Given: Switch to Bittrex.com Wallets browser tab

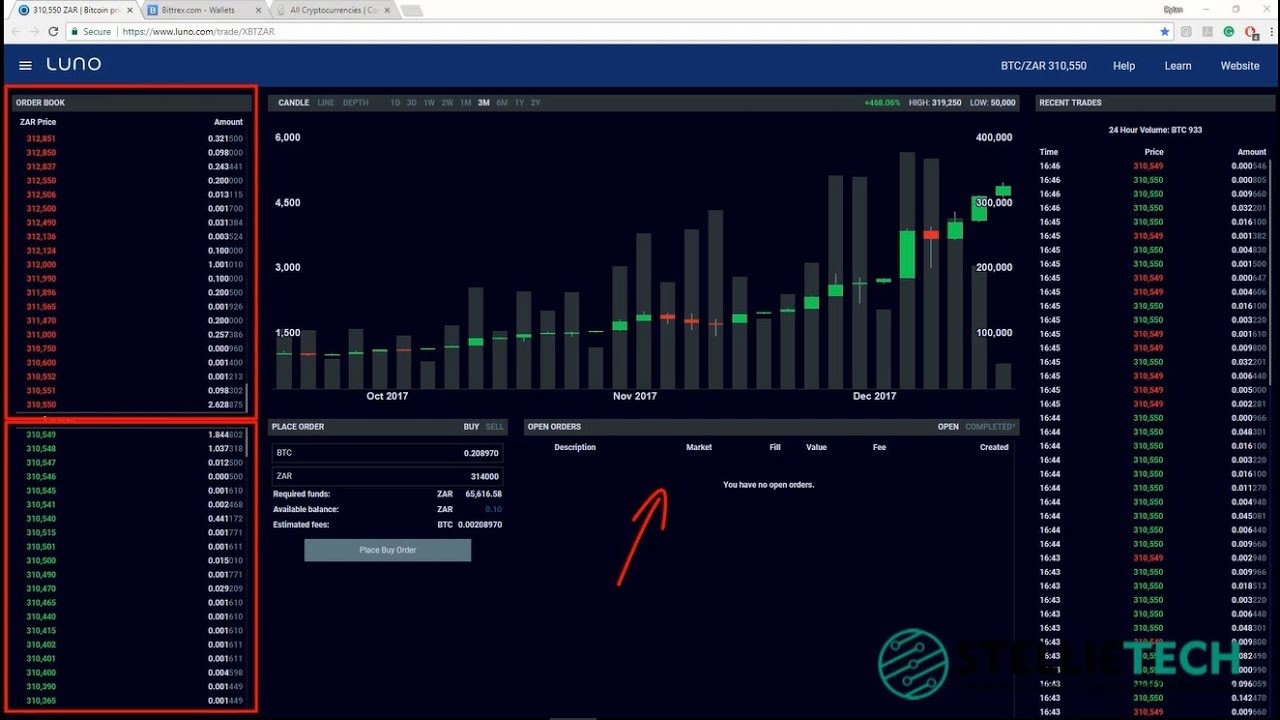Looking at the screenshot, I should pos(204,10).
